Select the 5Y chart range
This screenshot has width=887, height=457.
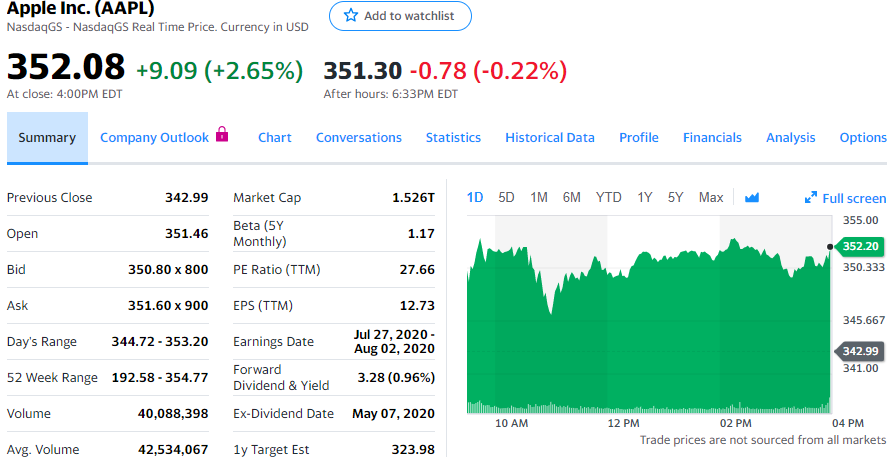[x=675, y=197]
